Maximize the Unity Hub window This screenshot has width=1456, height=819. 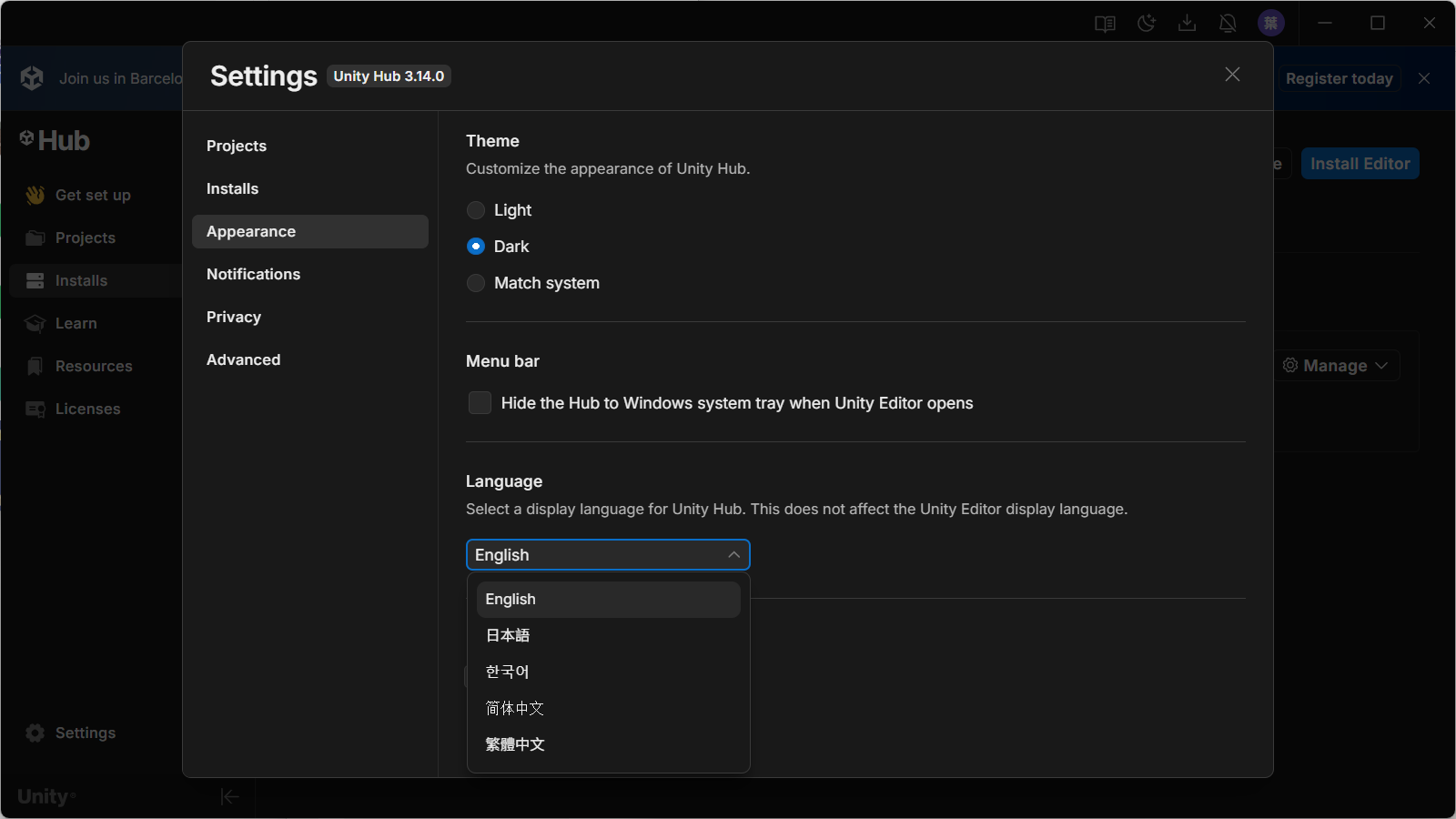coord(1378,24)
